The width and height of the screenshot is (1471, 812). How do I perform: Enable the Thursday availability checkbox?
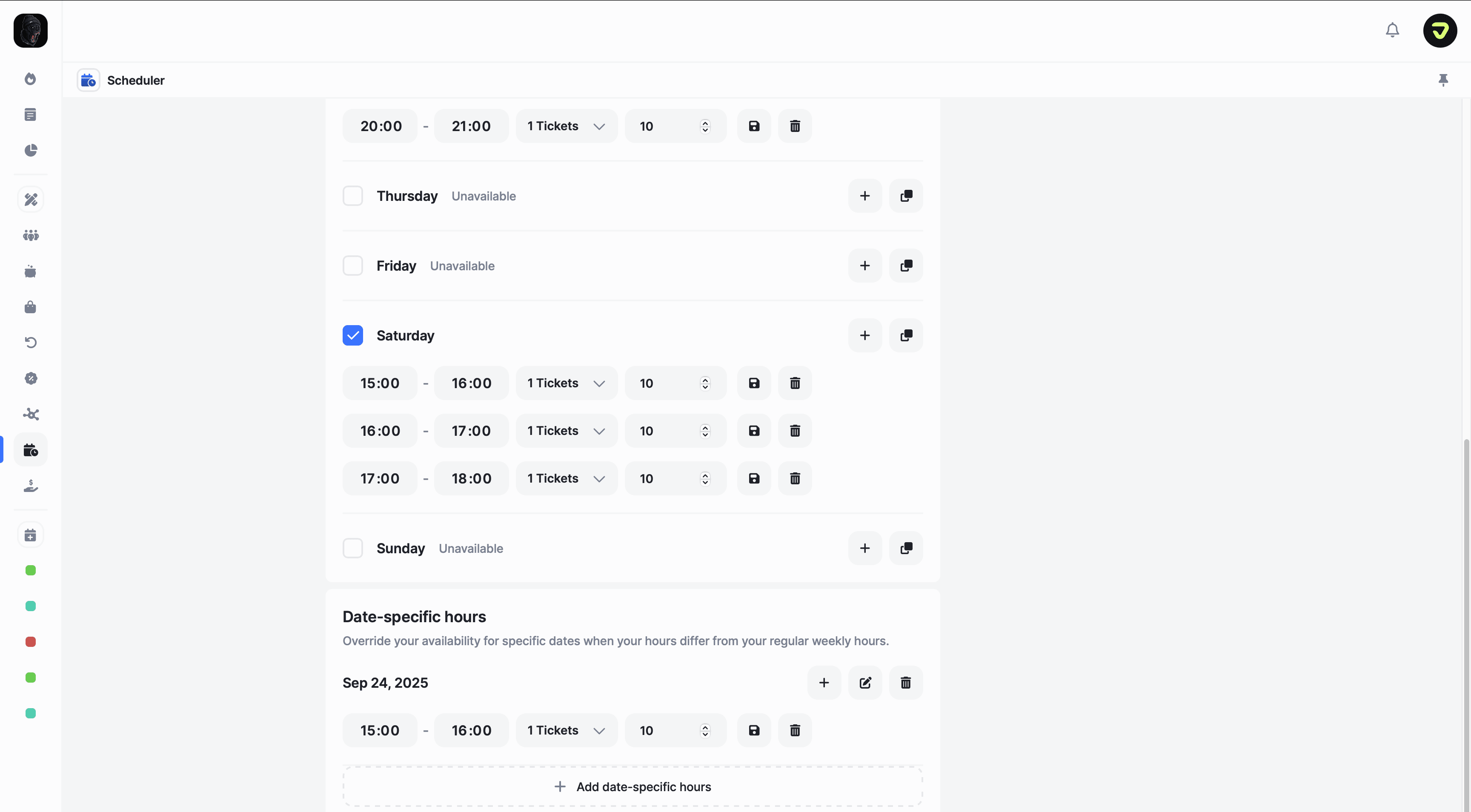(353, 196)
